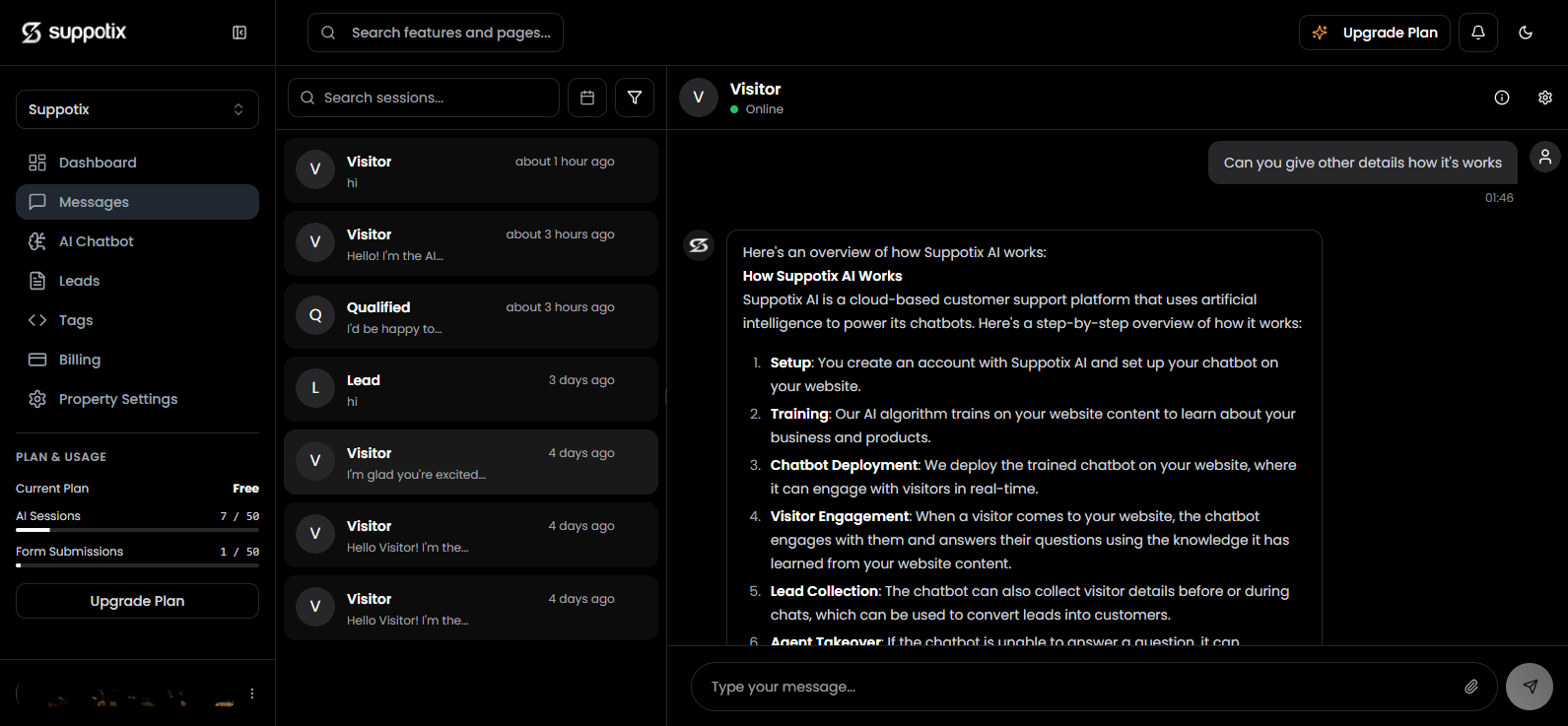Image resolution: width=1568 pixels, height=726 pixels.
Task: Open session info icon in chat header
Action: [x=1502, y=98]
